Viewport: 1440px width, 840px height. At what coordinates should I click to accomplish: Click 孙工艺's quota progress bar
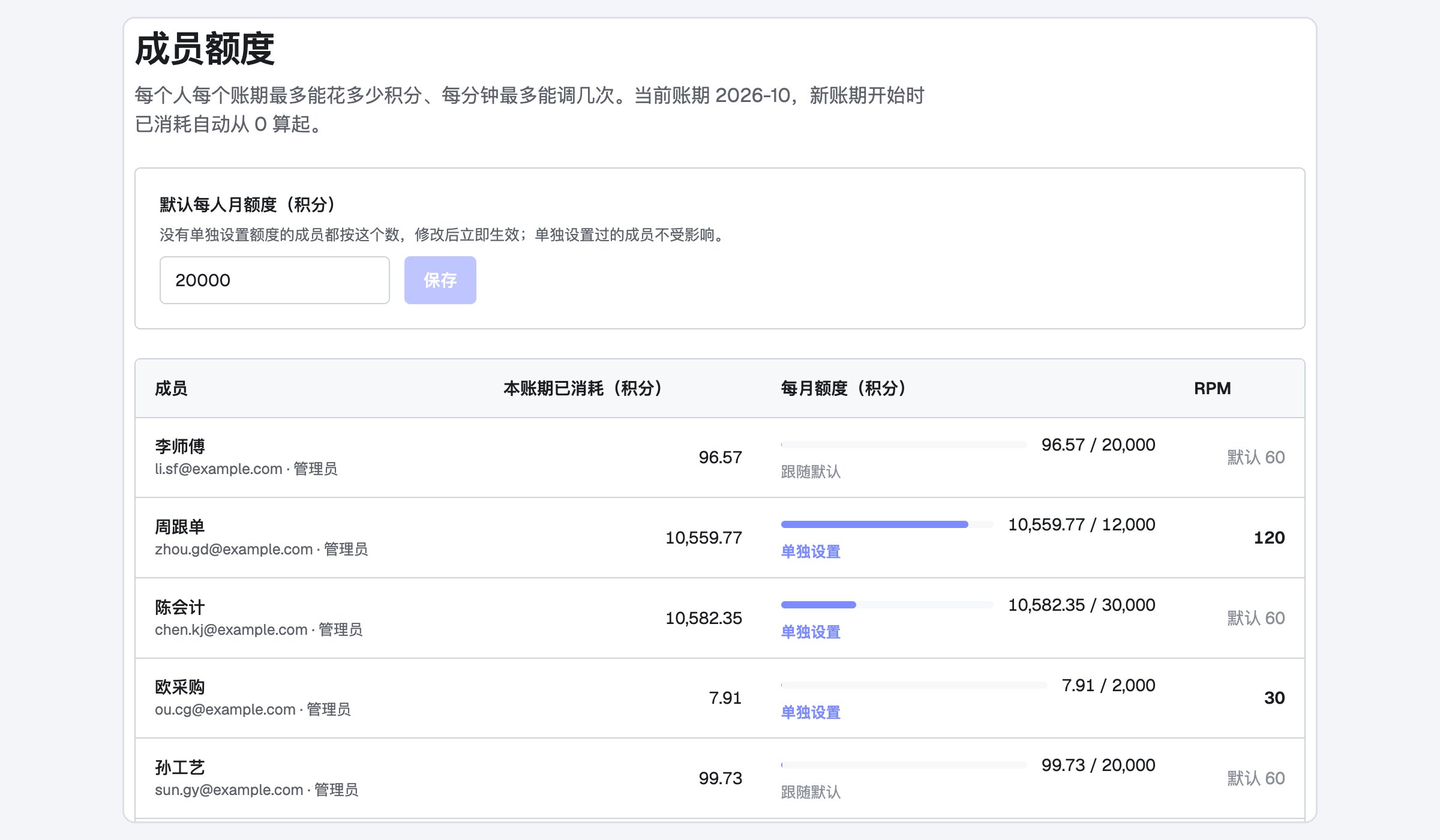904,765
